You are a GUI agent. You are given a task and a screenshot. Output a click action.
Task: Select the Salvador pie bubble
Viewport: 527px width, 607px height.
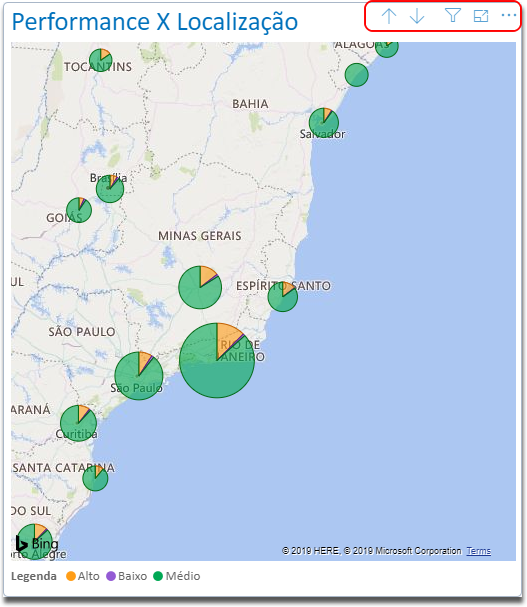[324, 123]
